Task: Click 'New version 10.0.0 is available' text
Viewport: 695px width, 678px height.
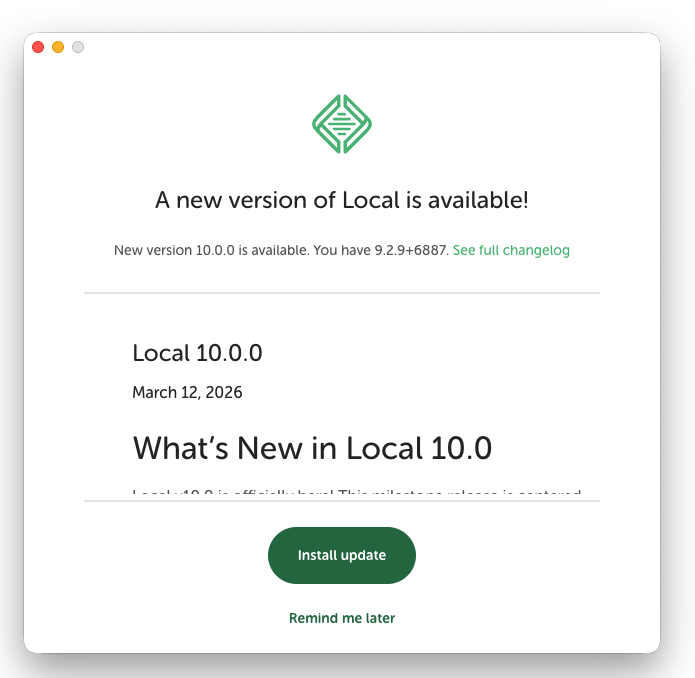Action: tap(211, 250)
